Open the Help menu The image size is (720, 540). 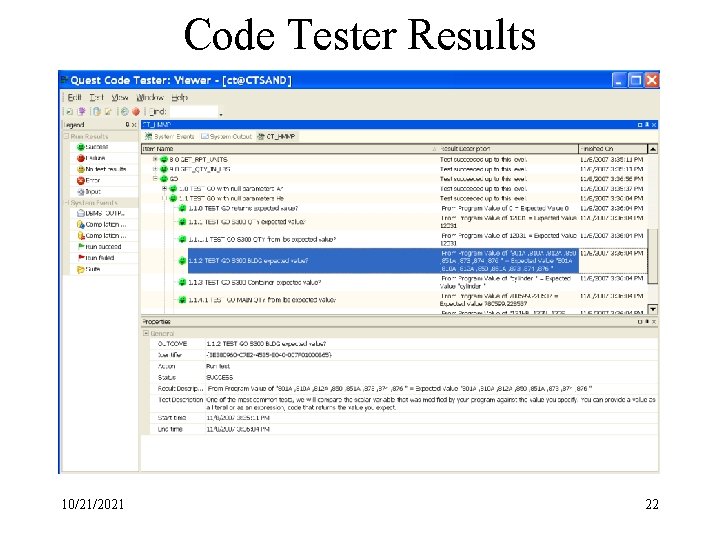coord(180,97)
